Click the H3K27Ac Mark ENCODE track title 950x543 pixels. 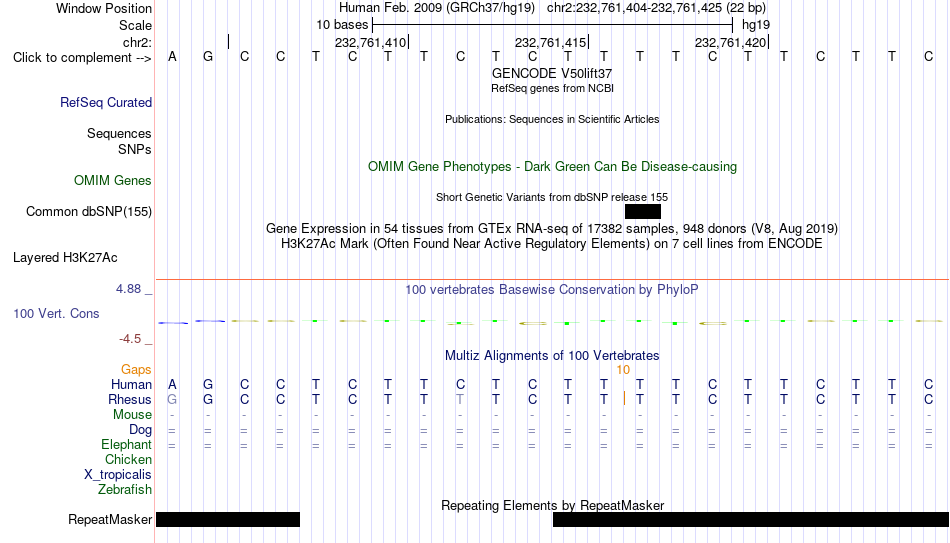552,244
